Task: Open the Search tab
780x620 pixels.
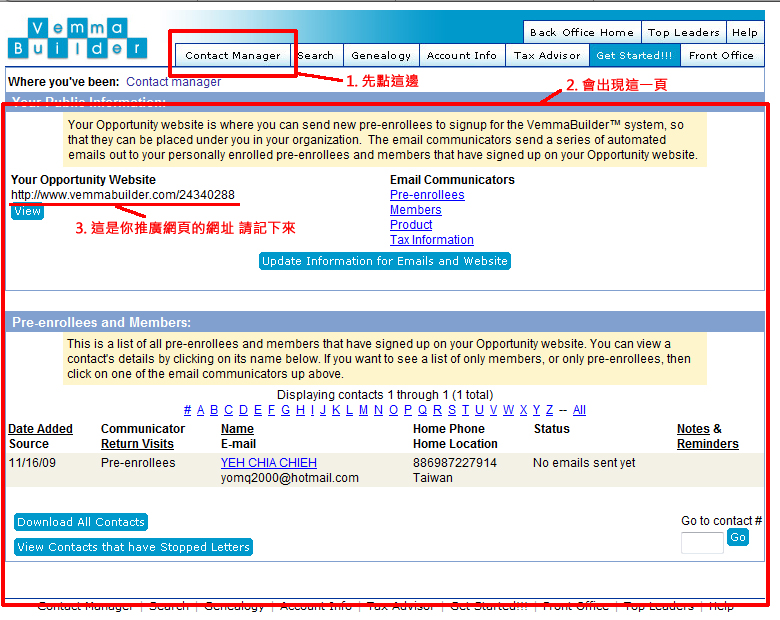Action: (316, 55)
